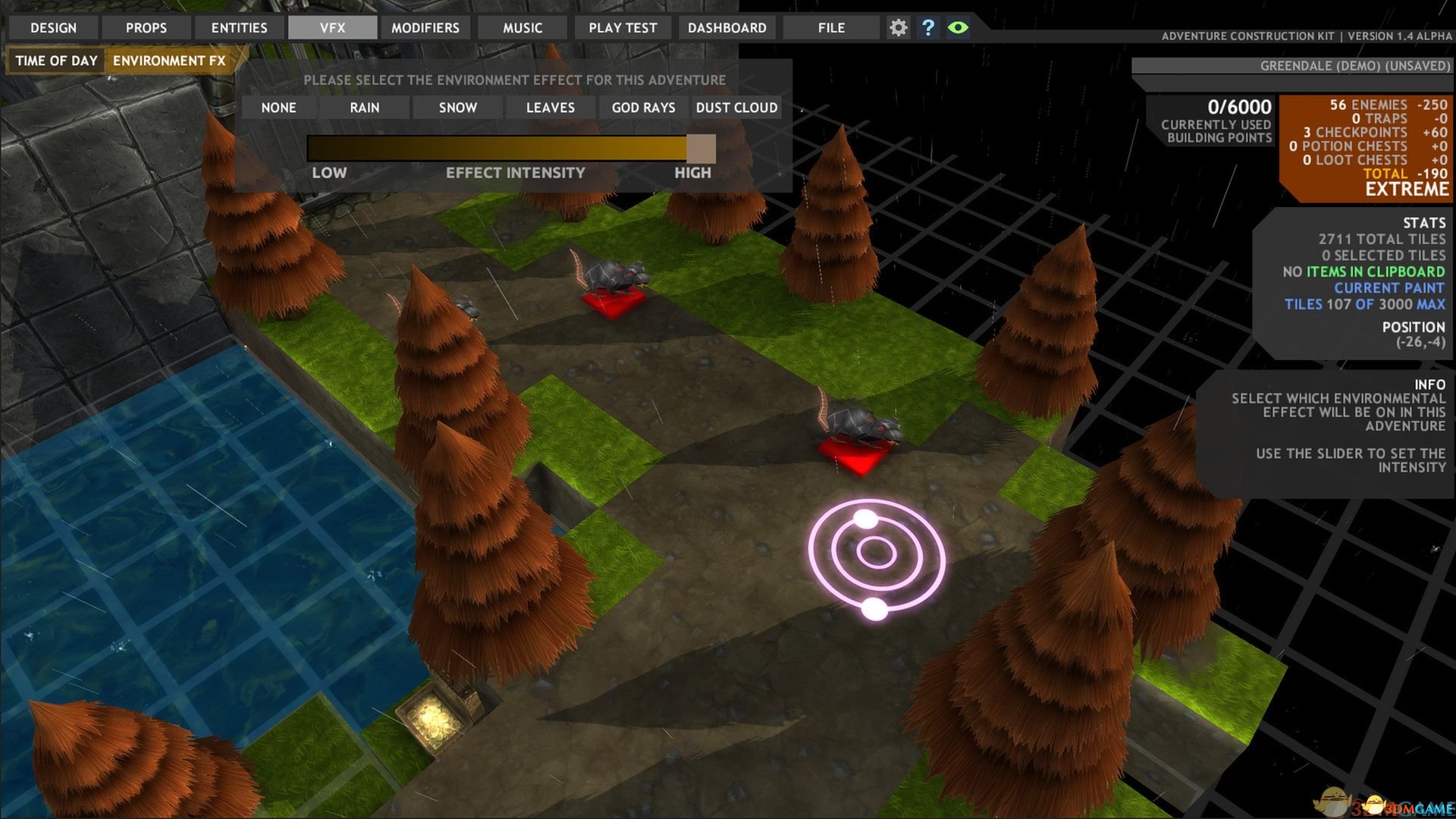Image resolution: width=1456 pixels, height=819 pixels.
Task: Switch to the DESIGN tab
Action: 53,28
